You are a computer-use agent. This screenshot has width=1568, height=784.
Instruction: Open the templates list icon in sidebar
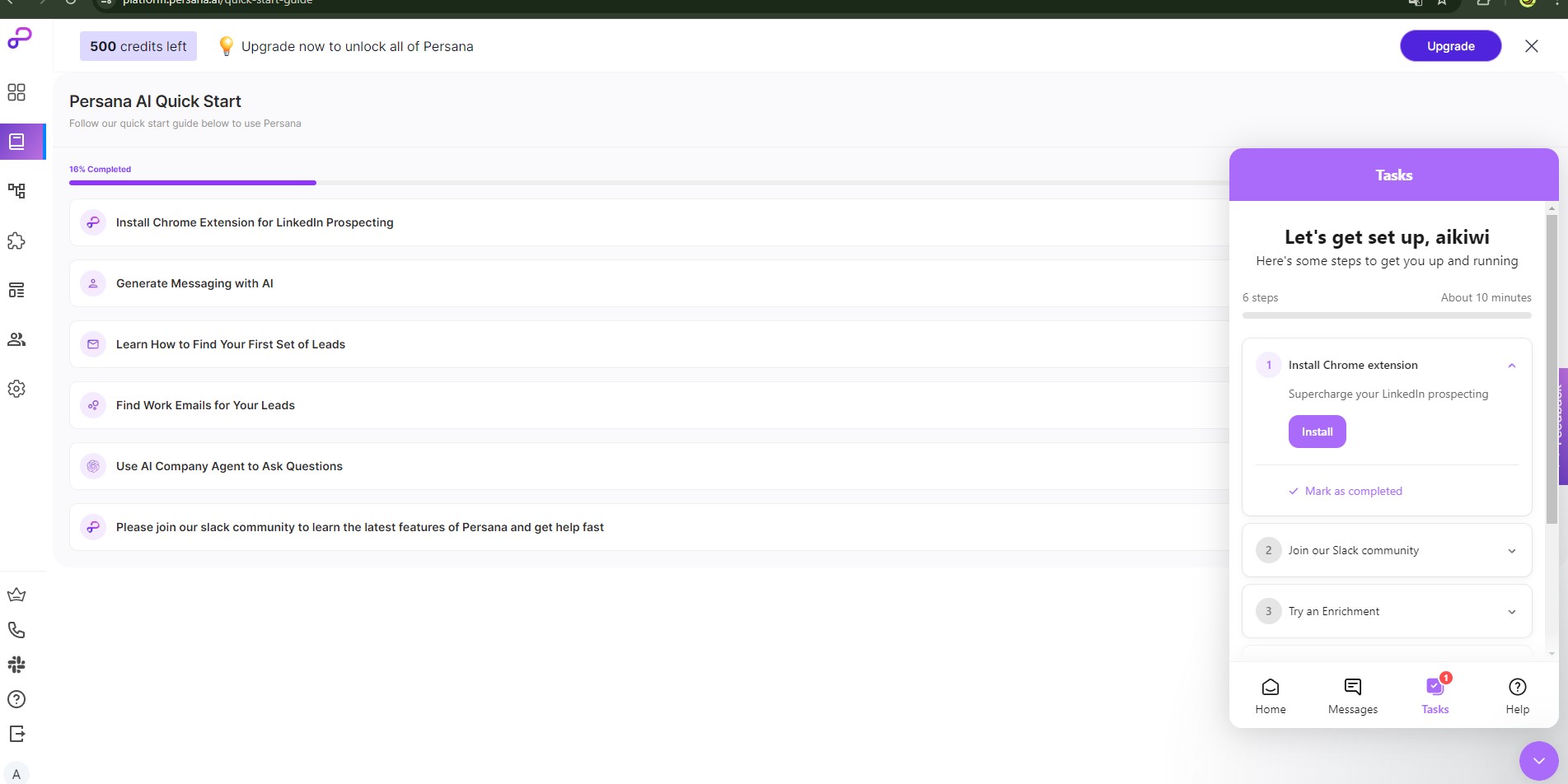coord(16,290)
